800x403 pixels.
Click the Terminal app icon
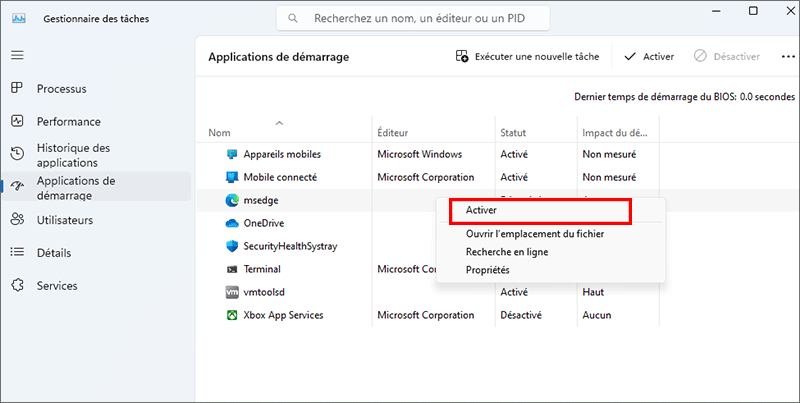pos(232,269)
